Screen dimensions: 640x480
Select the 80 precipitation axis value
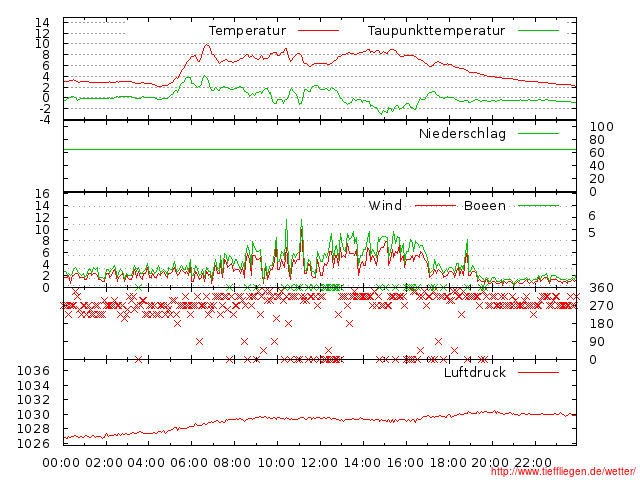tap(597, 140)
